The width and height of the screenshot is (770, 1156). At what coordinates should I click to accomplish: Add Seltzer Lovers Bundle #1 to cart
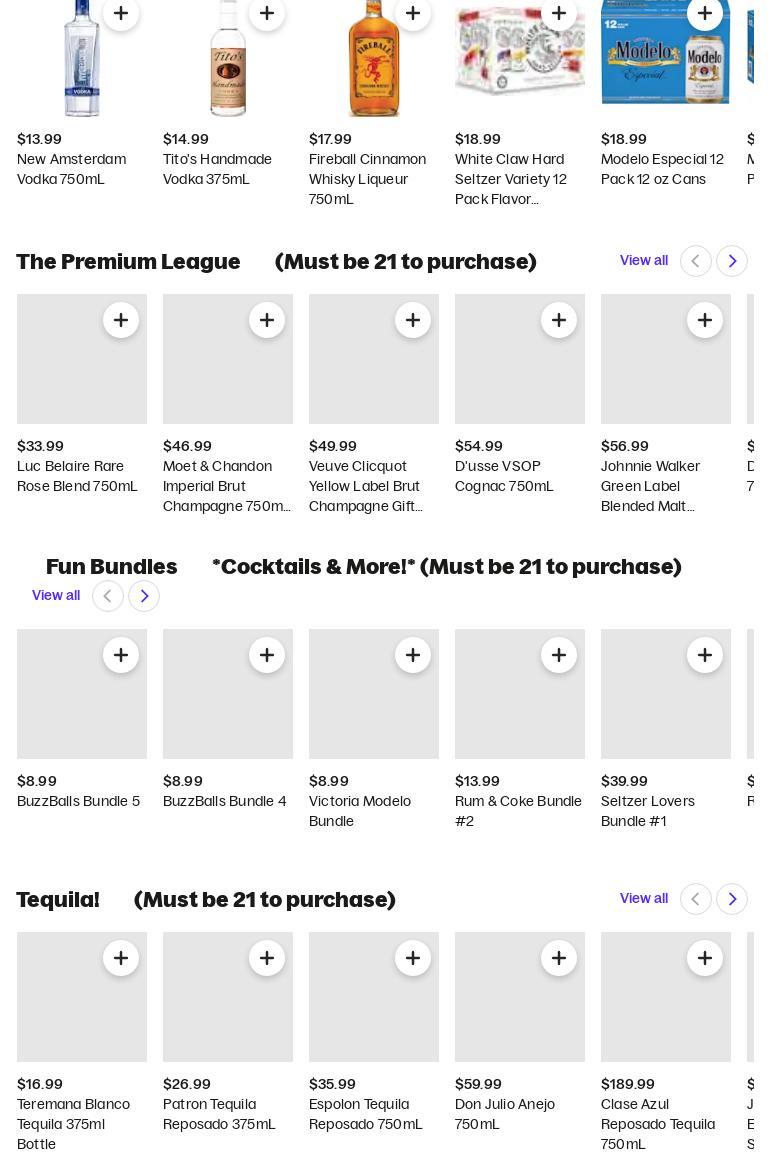click(x=705, y=655)
